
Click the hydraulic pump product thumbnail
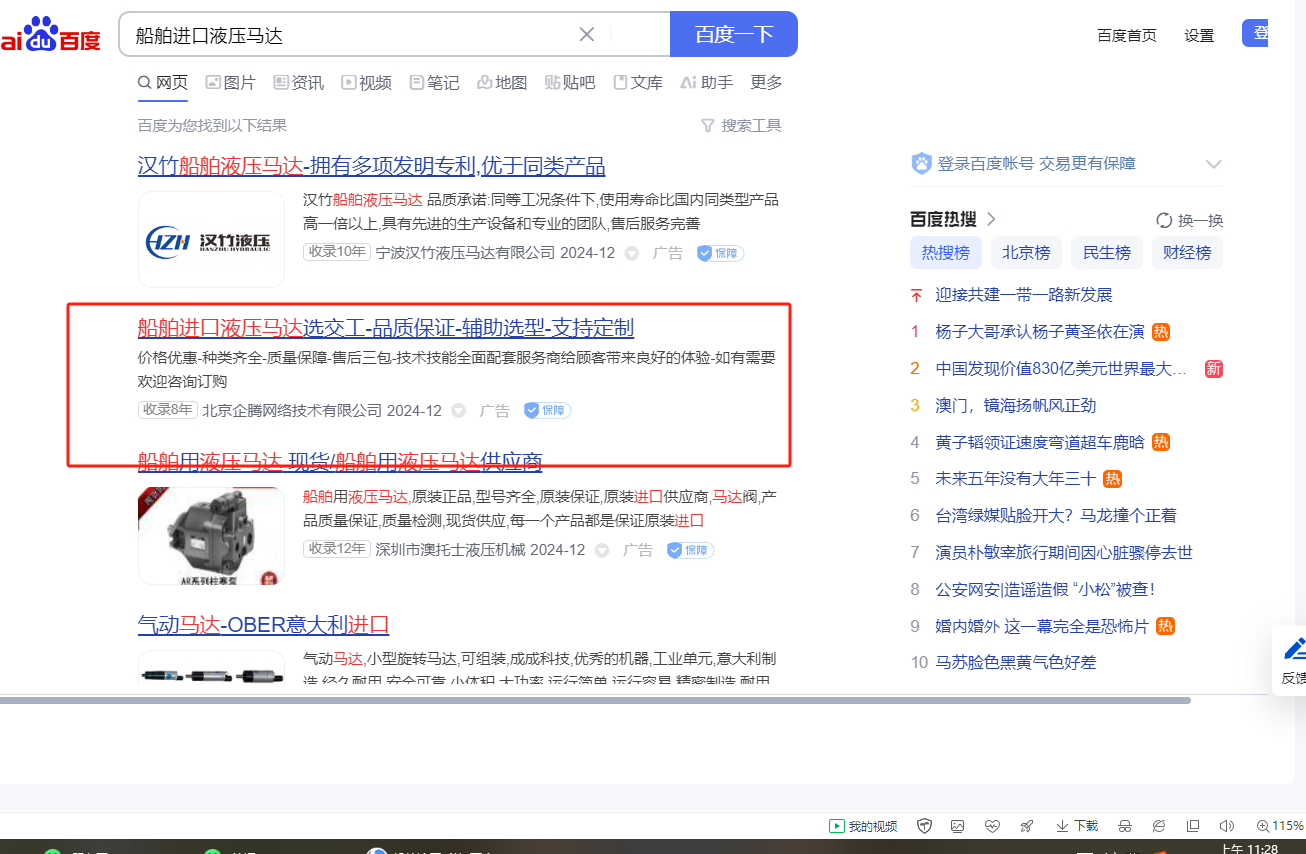[211, 536]
